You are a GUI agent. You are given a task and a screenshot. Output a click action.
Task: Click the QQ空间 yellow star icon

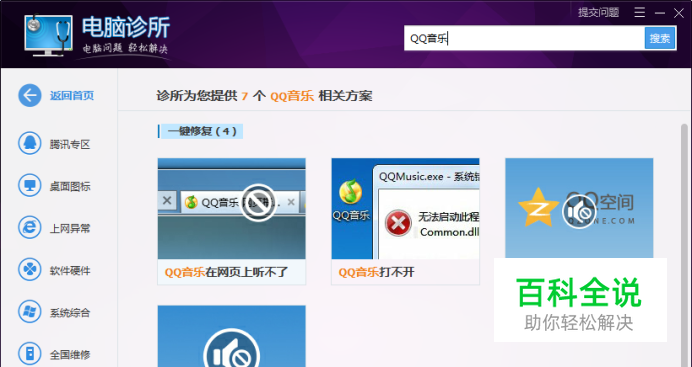point(538,207)
